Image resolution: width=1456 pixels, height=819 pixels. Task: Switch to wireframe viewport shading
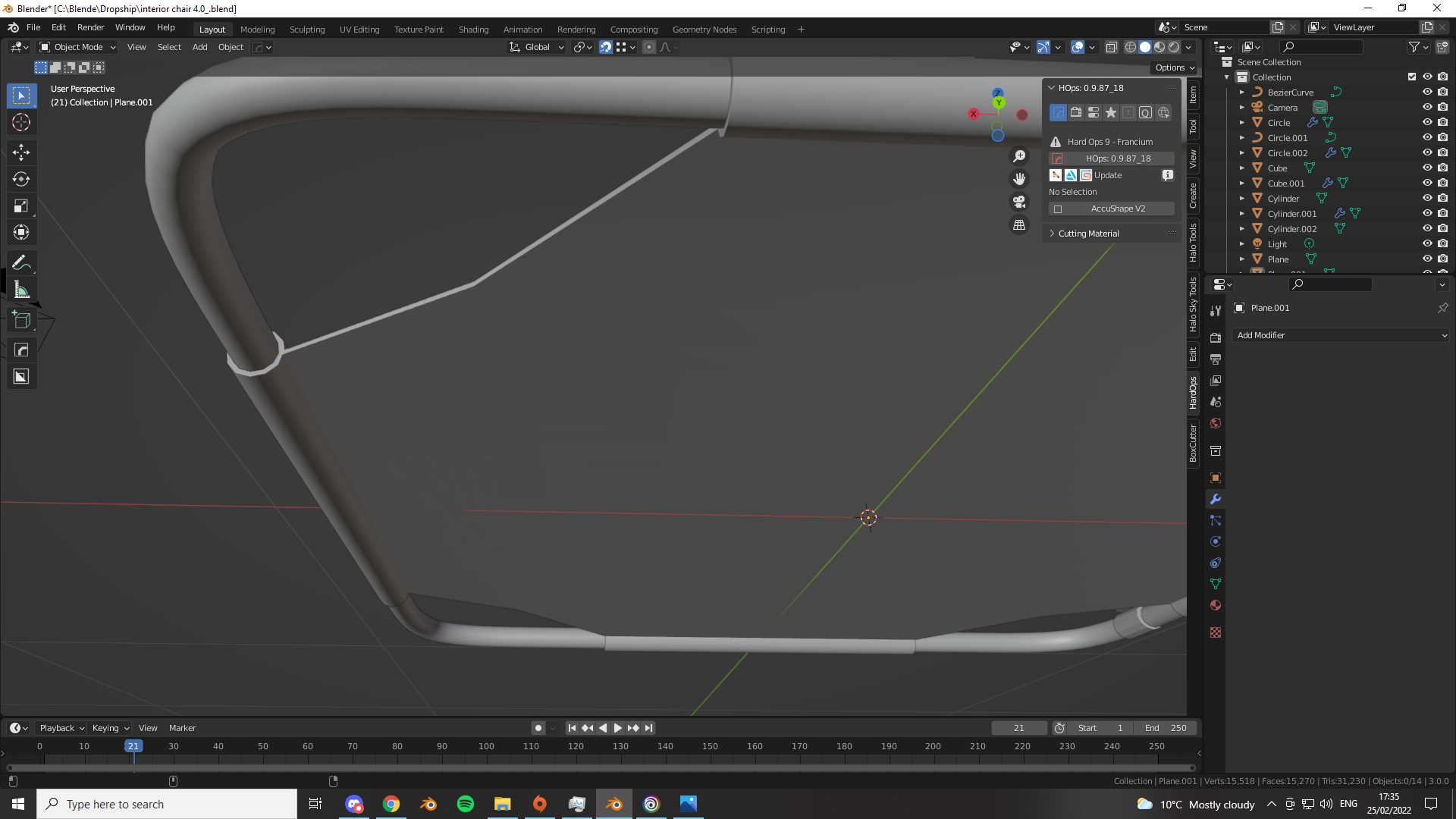coord(1130,47)
